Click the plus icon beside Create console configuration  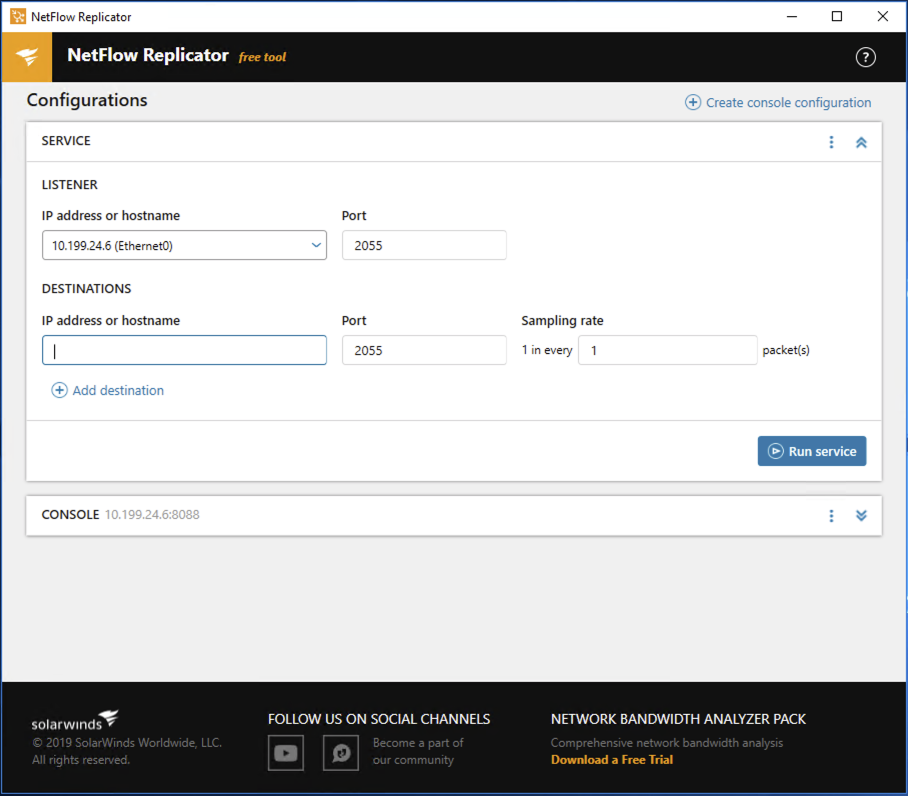click(x=693, y=102)
